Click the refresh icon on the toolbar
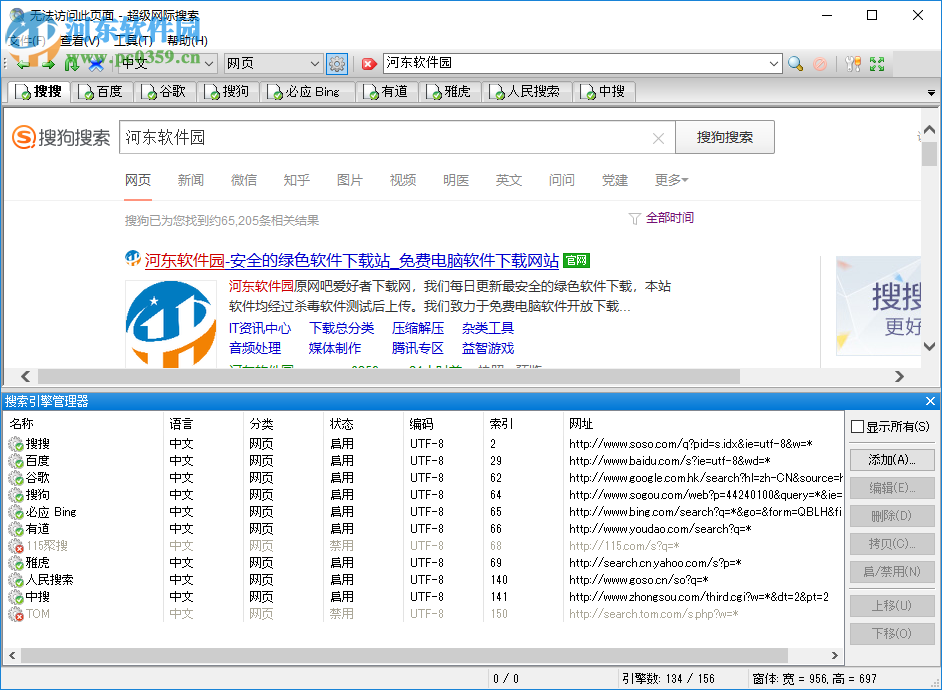Image resolution: width=942 pixels, height=690 pixels. tap(71, 62)
